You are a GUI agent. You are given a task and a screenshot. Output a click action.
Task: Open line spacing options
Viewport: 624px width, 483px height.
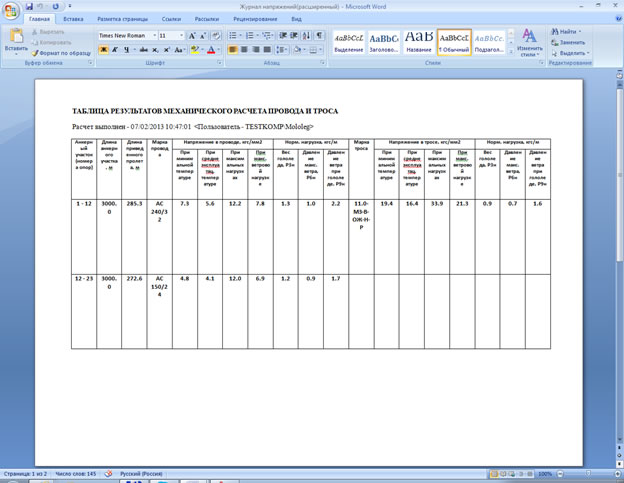click(x=282, y=50)
